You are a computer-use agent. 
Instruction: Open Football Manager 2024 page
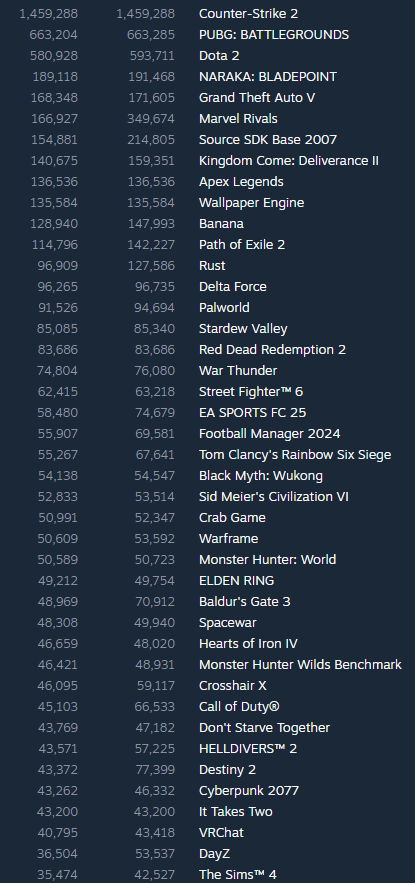(x=269, y=434)
